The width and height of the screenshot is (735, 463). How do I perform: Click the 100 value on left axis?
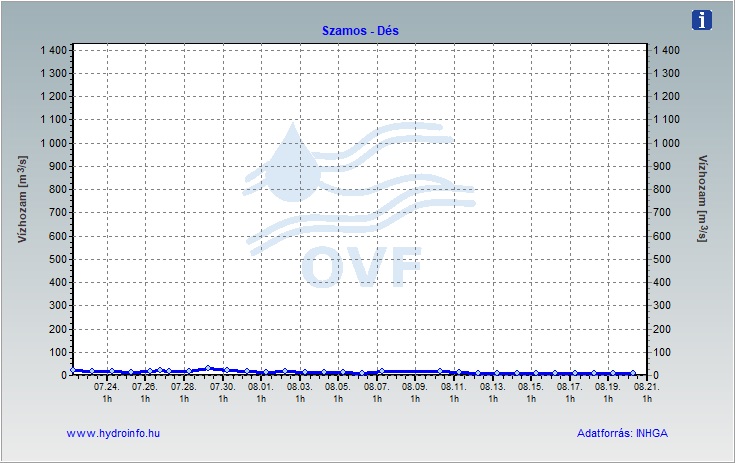[x=58, y=352]
